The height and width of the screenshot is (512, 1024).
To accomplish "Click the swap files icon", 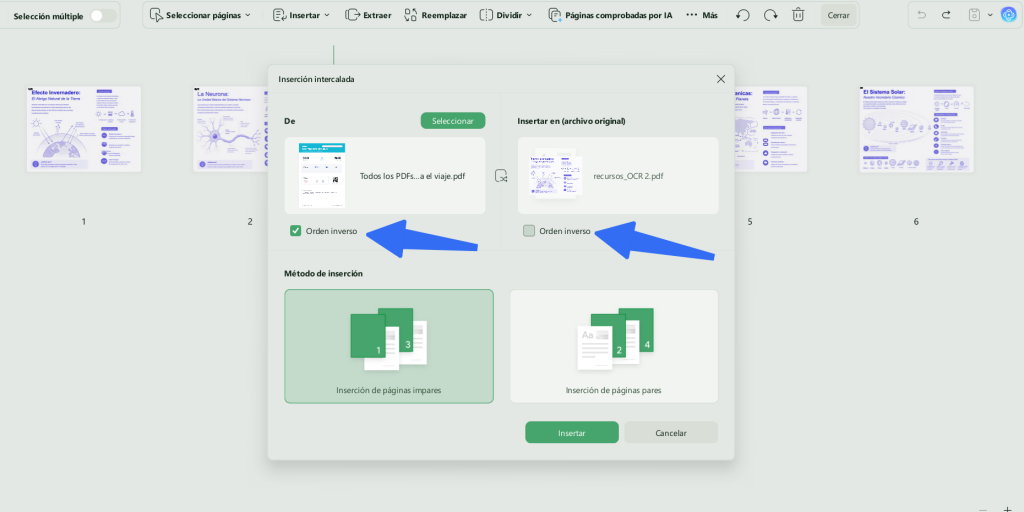I will coord(501,176).
